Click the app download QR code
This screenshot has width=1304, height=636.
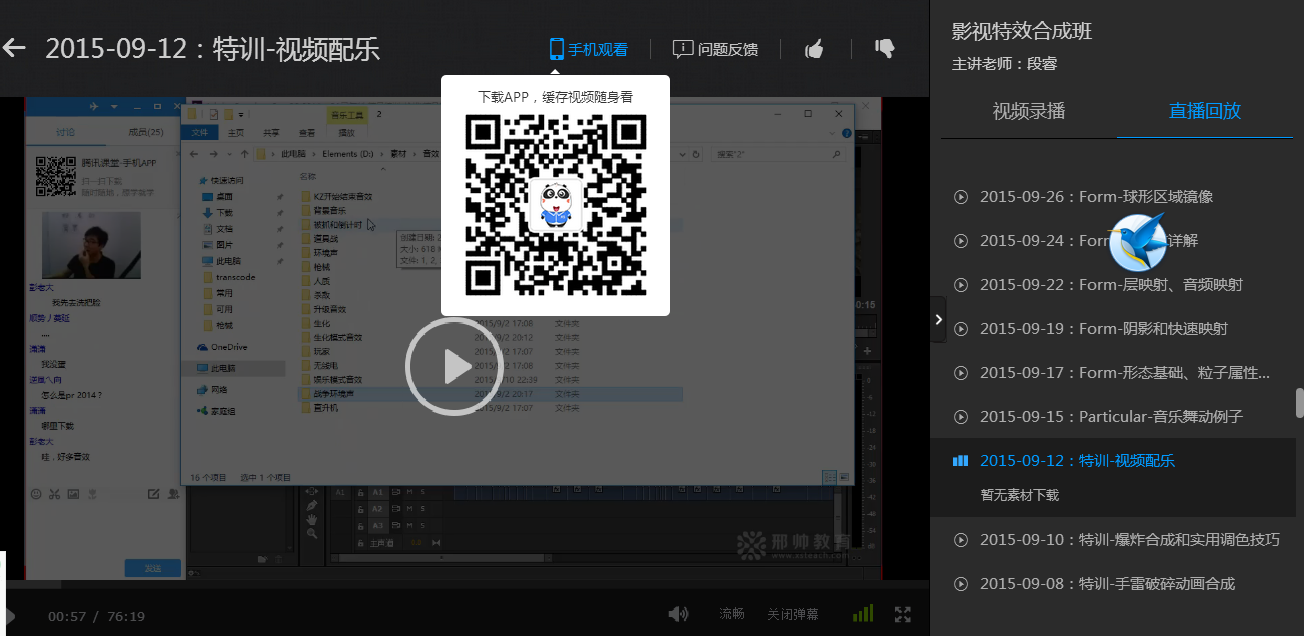coord(555,207)
